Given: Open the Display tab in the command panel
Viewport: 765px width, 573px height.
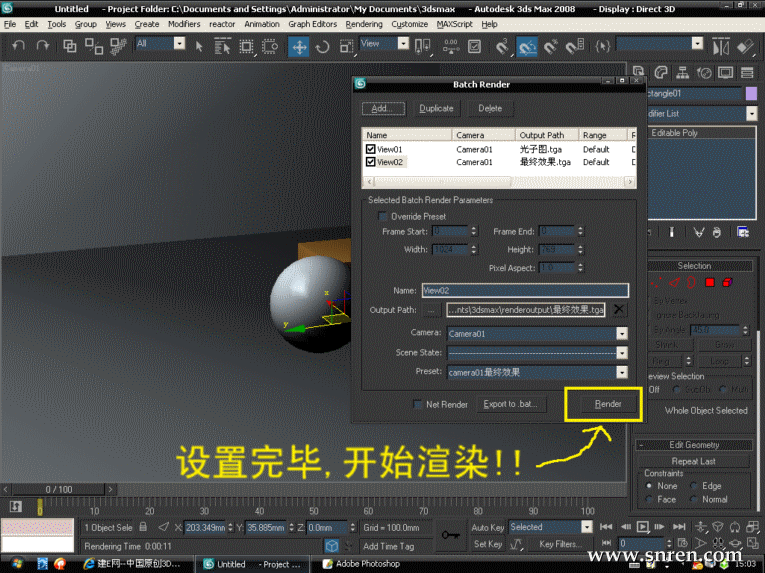Looking at the screenshot, I should (x=725, y=74).
